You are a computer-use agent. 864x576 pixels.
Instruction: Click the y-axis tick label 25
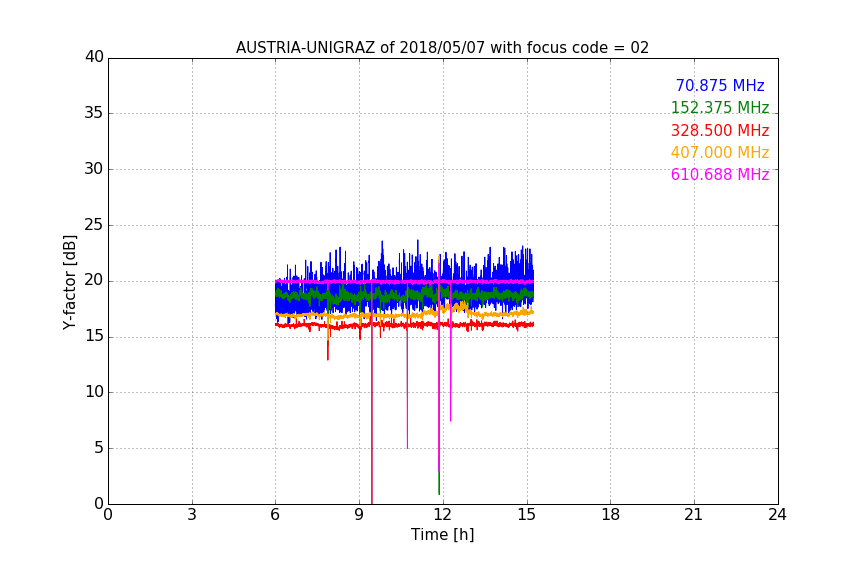point(94,224)
